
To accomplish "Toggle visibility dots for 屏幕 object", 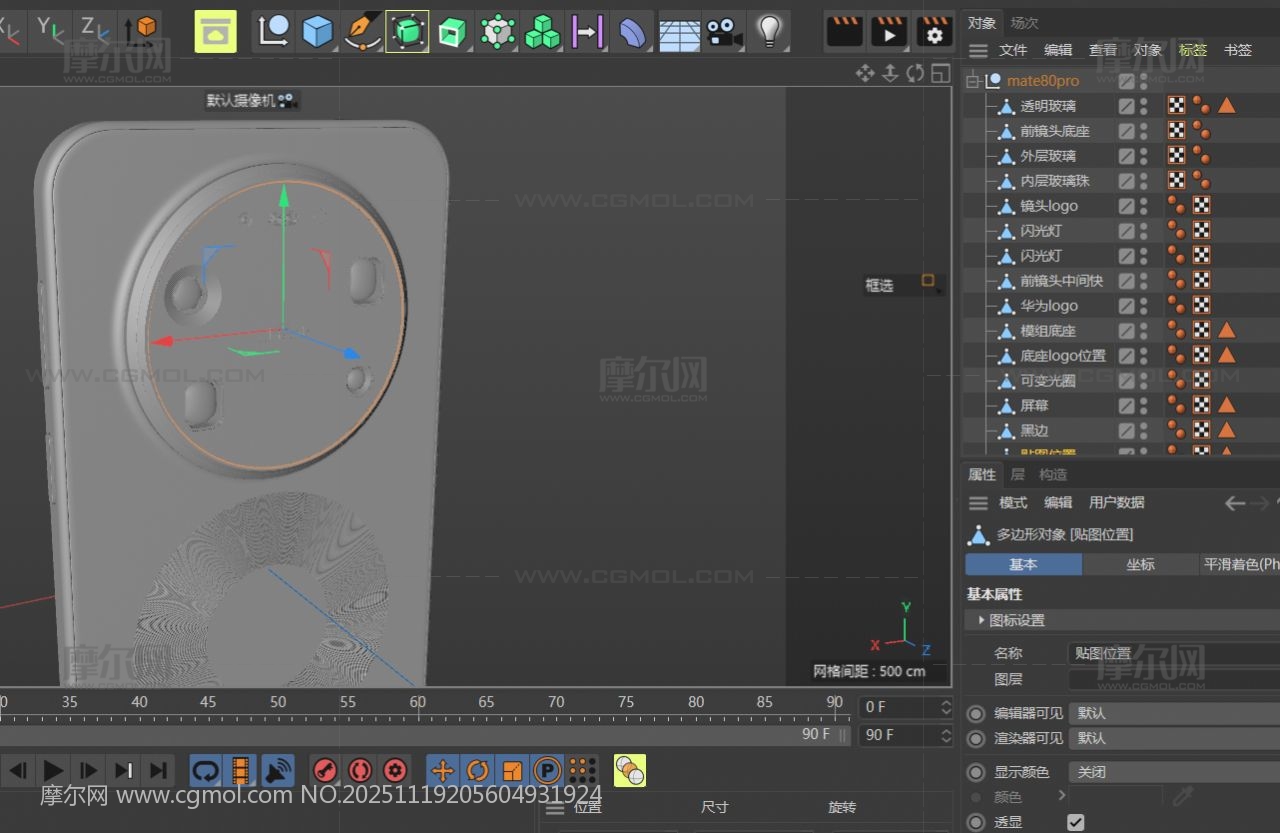I will (1144, 406).
